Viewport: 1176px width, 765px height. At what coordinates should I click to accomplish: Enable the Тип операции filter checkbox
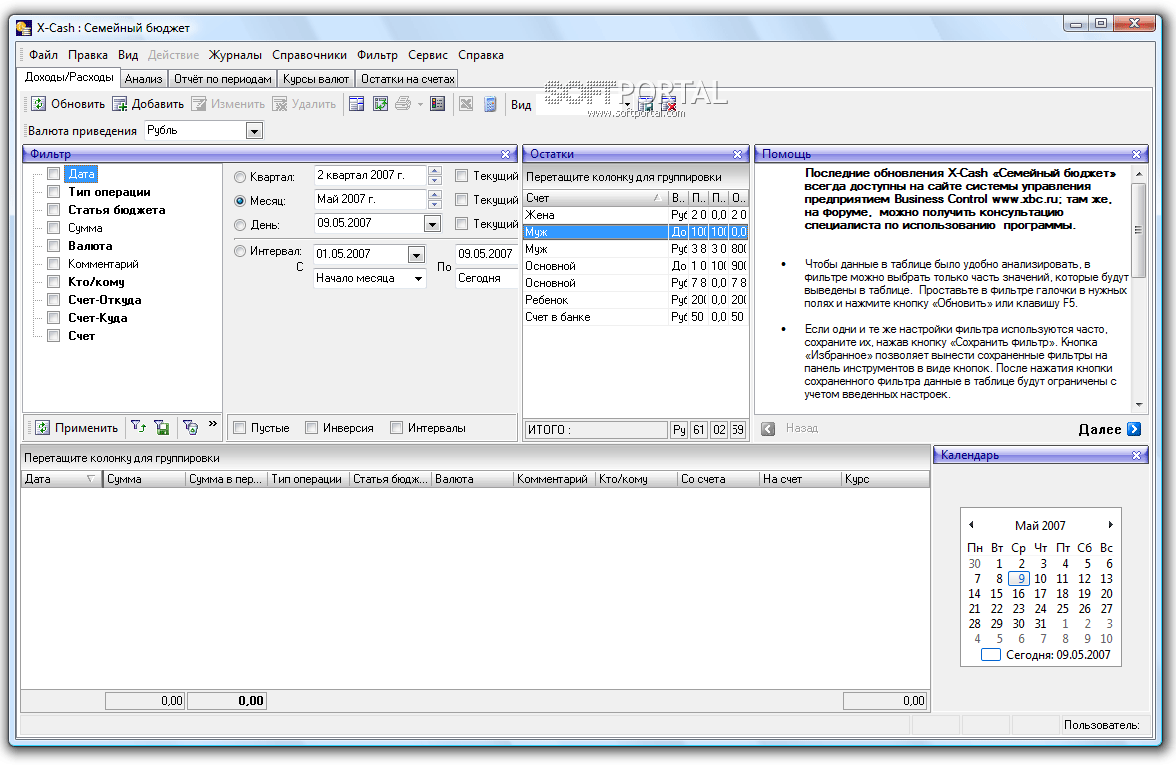pos(54,192)
